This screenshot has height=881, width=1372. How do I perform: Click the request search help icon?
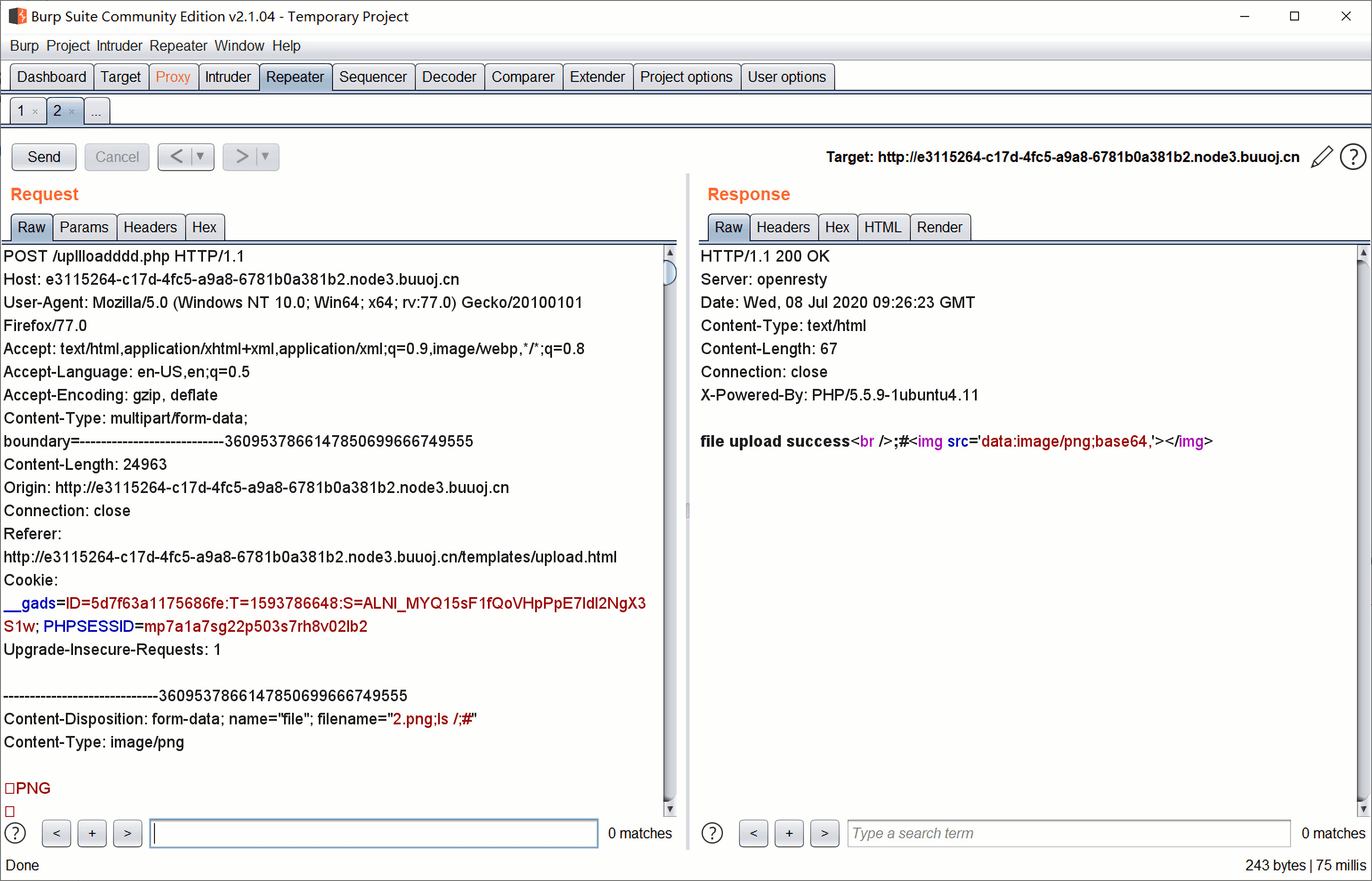coord(16,833)
